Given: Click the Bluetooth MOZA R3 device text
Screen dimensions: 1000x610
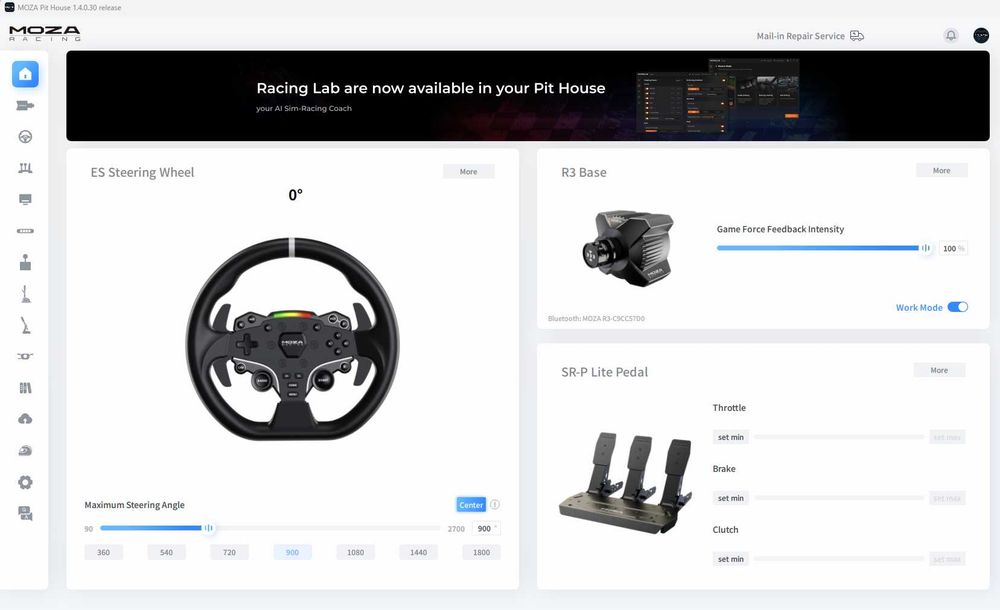Looking at the screenshot, I should tap(596, 318).
